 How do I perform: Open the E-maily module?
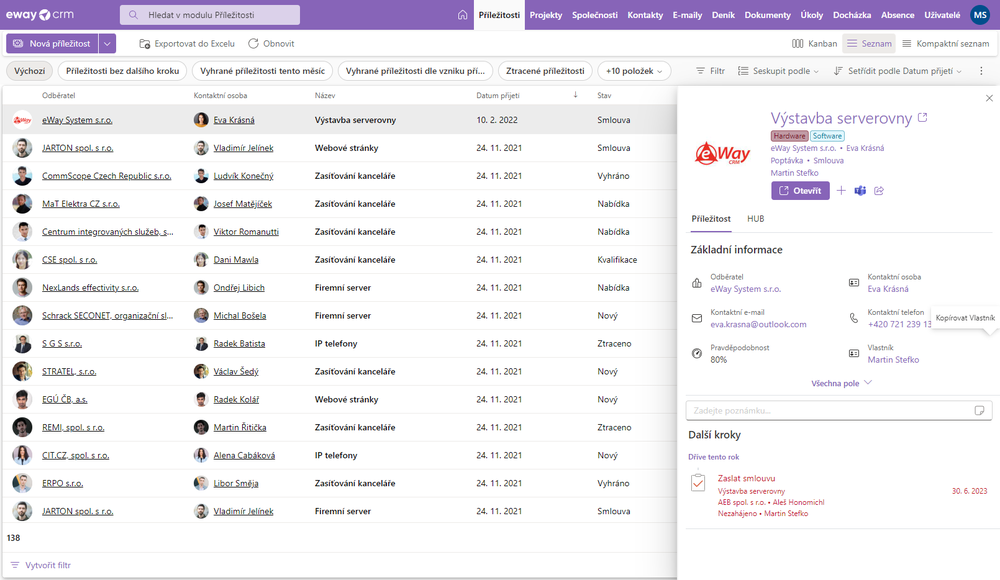coord(687,15)
